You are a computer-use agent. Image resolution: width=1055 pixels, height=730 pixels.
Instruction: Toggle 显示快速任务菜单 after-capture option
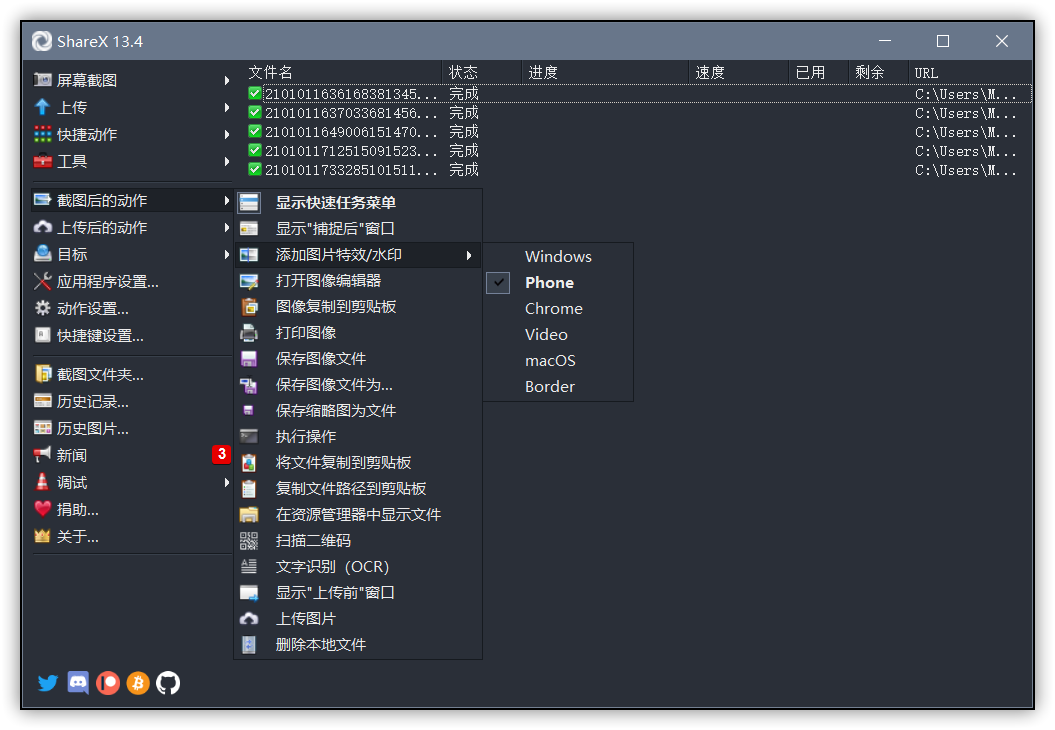coord(358,203)
